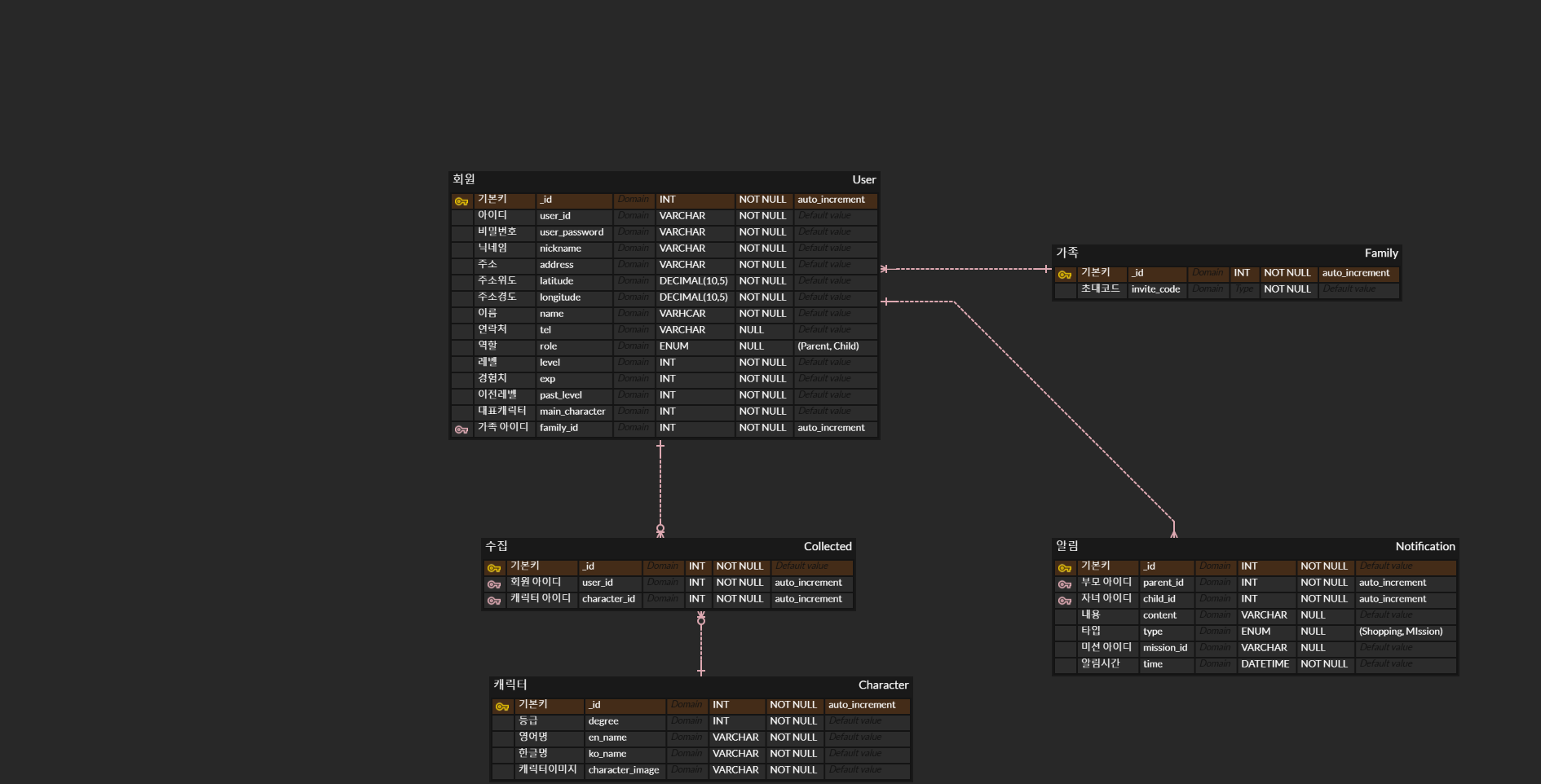Click the nickname column in User table
This screenshot has width=1541, height=784.
(x=560, y=249)
